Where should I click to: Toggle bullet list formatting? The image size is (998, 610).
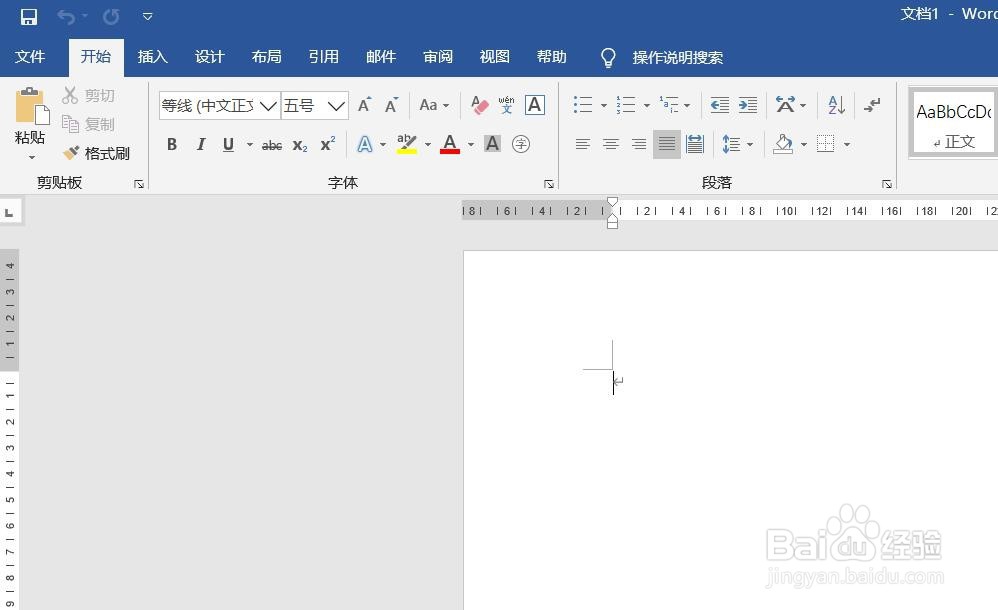pyautogui.click(x=580, y=104)
